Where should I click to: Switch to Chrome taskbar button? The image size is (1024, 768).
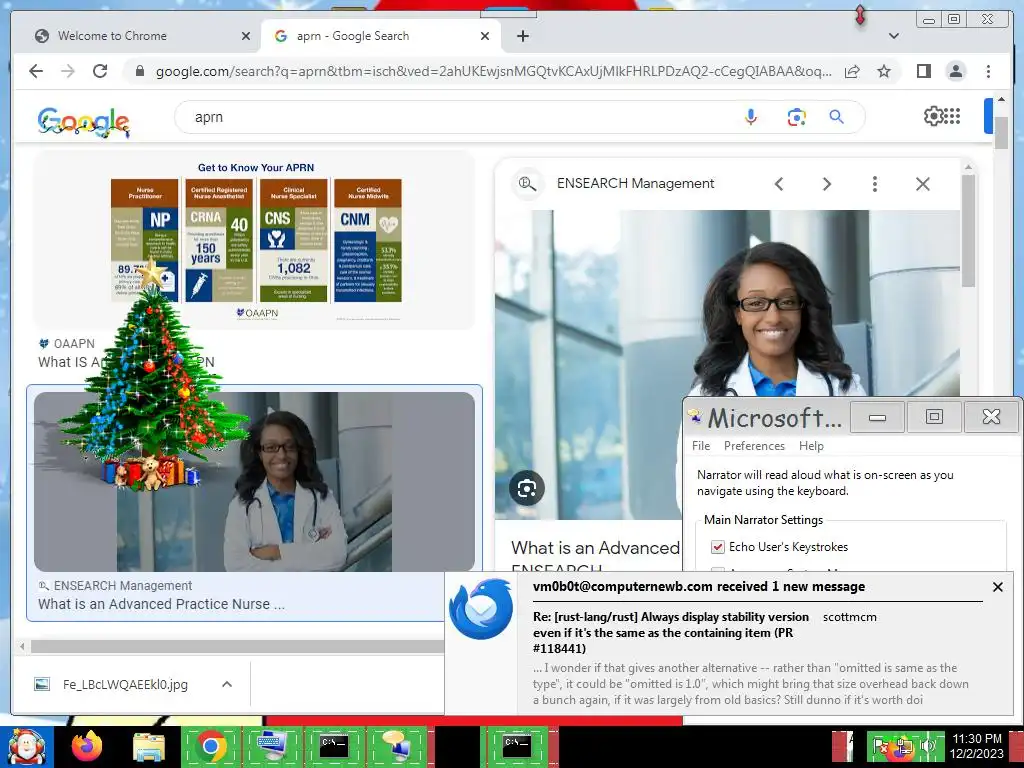pos(210,746)
